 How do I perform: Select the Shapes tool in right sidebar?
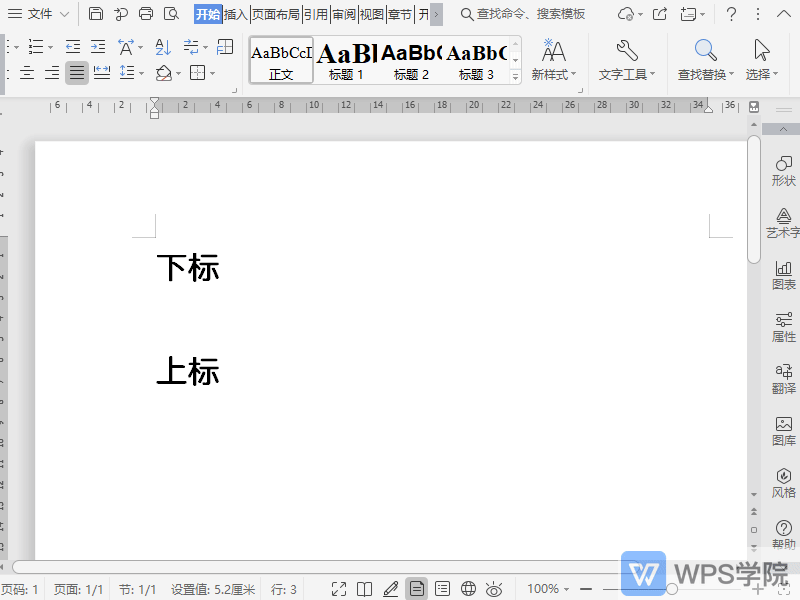click(781, 172)
